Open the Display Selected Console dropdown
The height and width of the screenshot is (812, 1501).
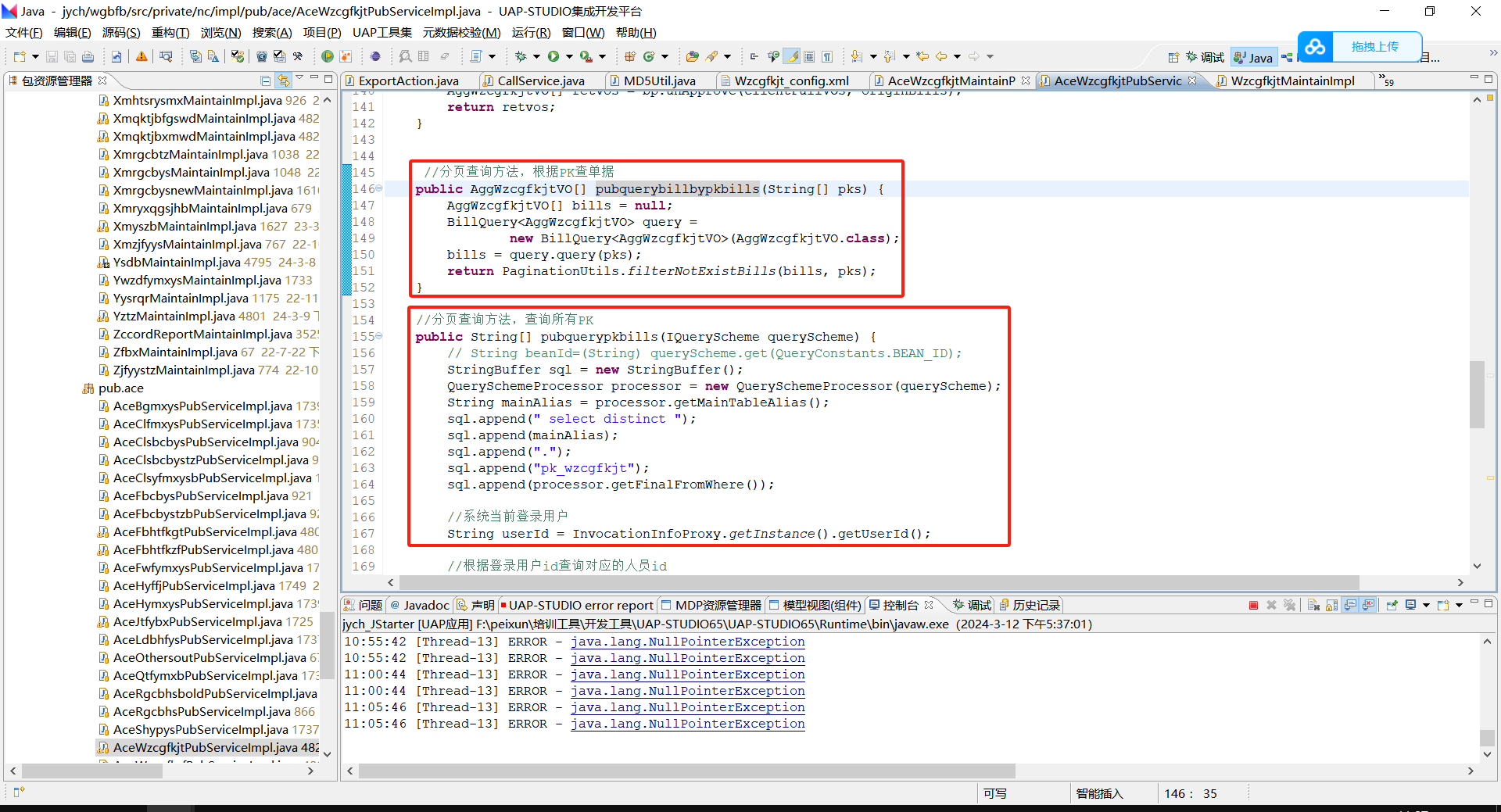(1426, 605)
